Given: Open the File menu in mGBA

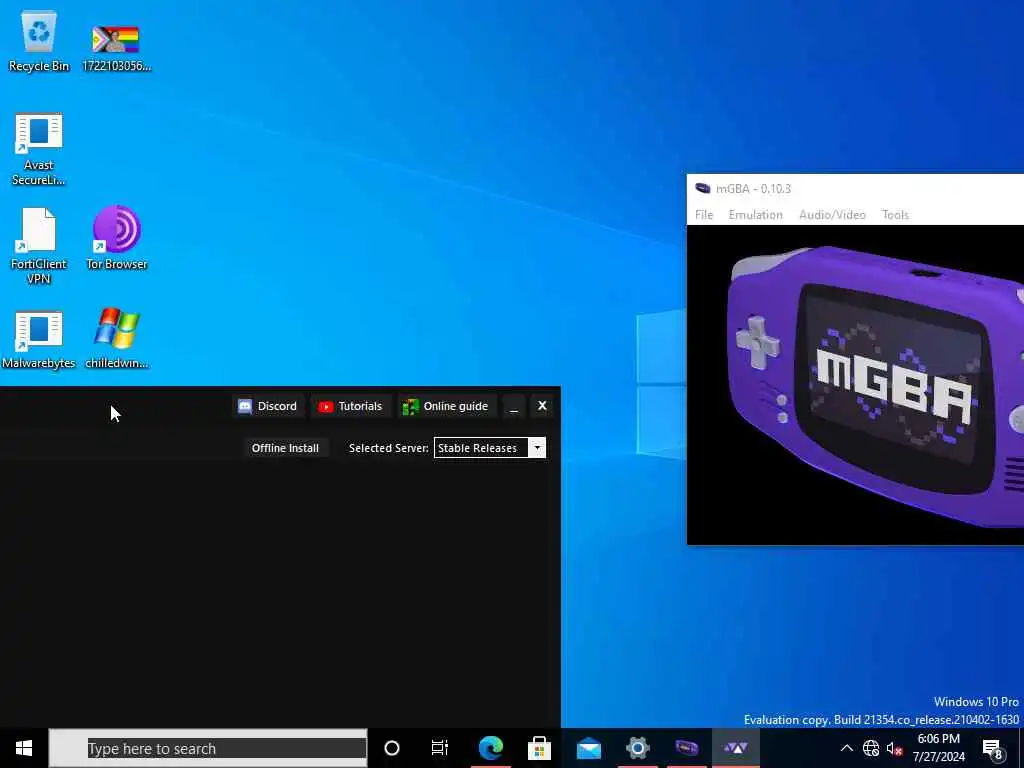Looking at the screenshot, I should click(704, 215).
